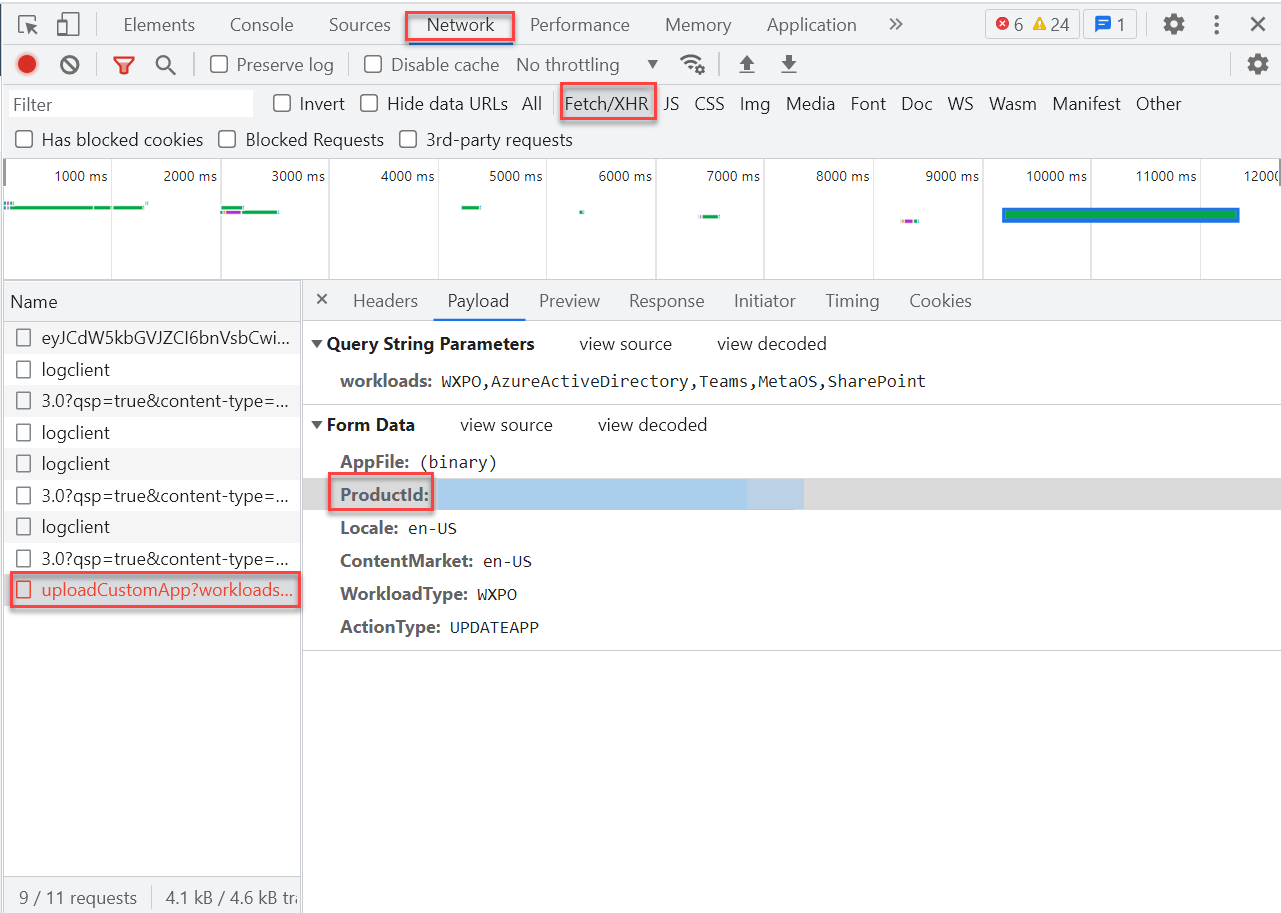Close the request details pane

pyautogui.click(x=321, y=300)
